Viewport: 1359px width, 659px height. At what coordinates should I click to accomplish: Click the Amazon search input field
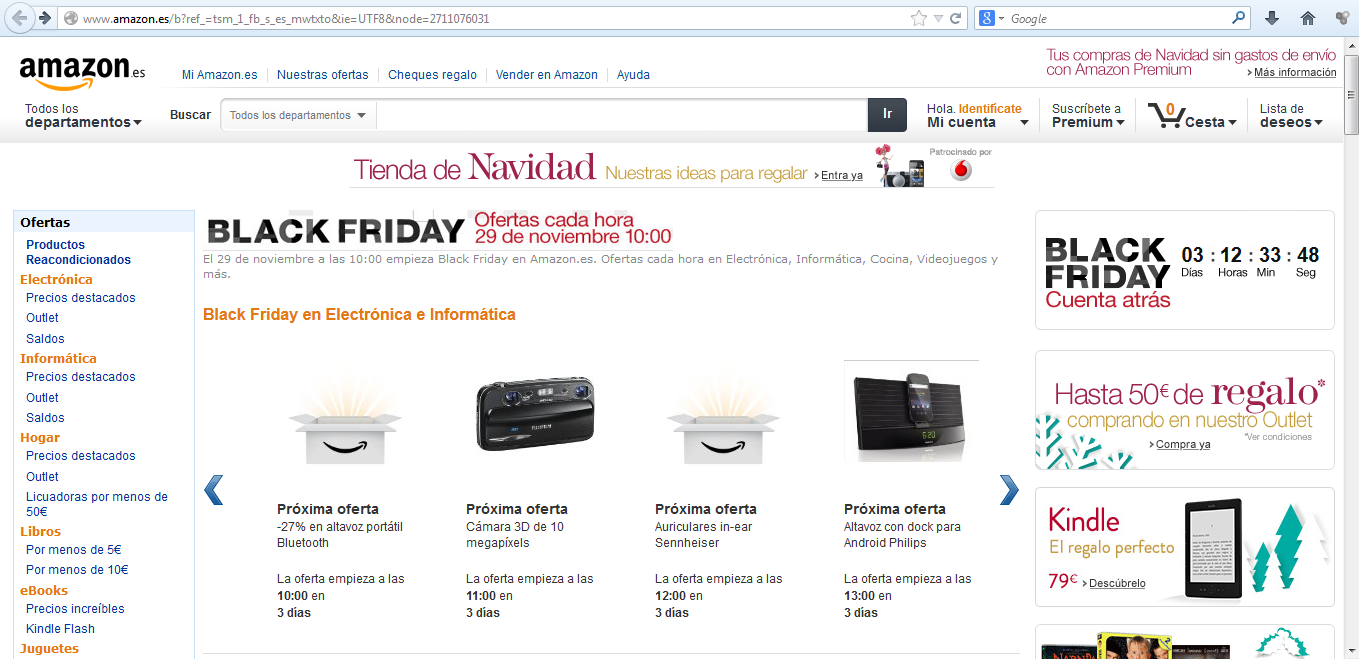click(622, 115)
